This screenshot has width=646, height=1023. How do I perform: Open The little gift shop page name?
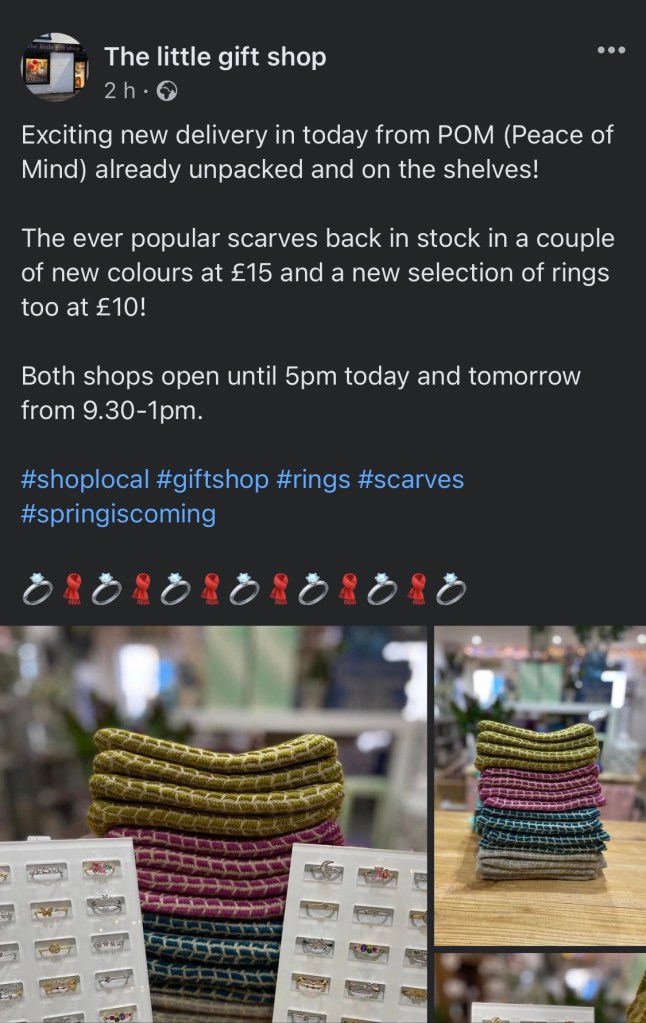click(x=215, y=57)
